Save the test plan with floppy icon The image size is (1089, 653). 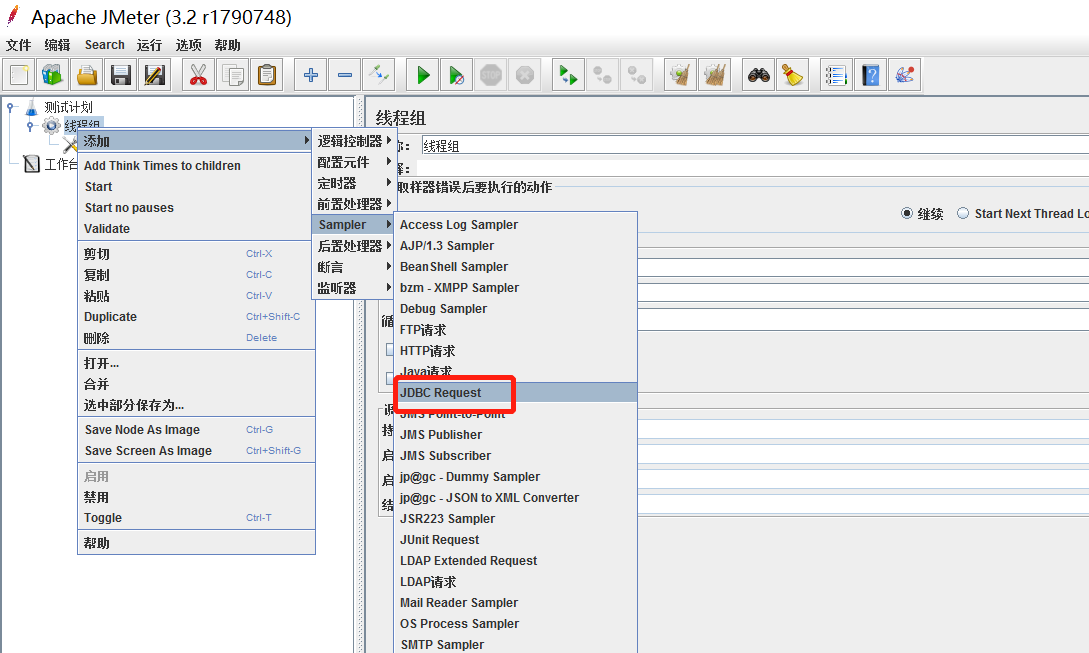point(121,75)
